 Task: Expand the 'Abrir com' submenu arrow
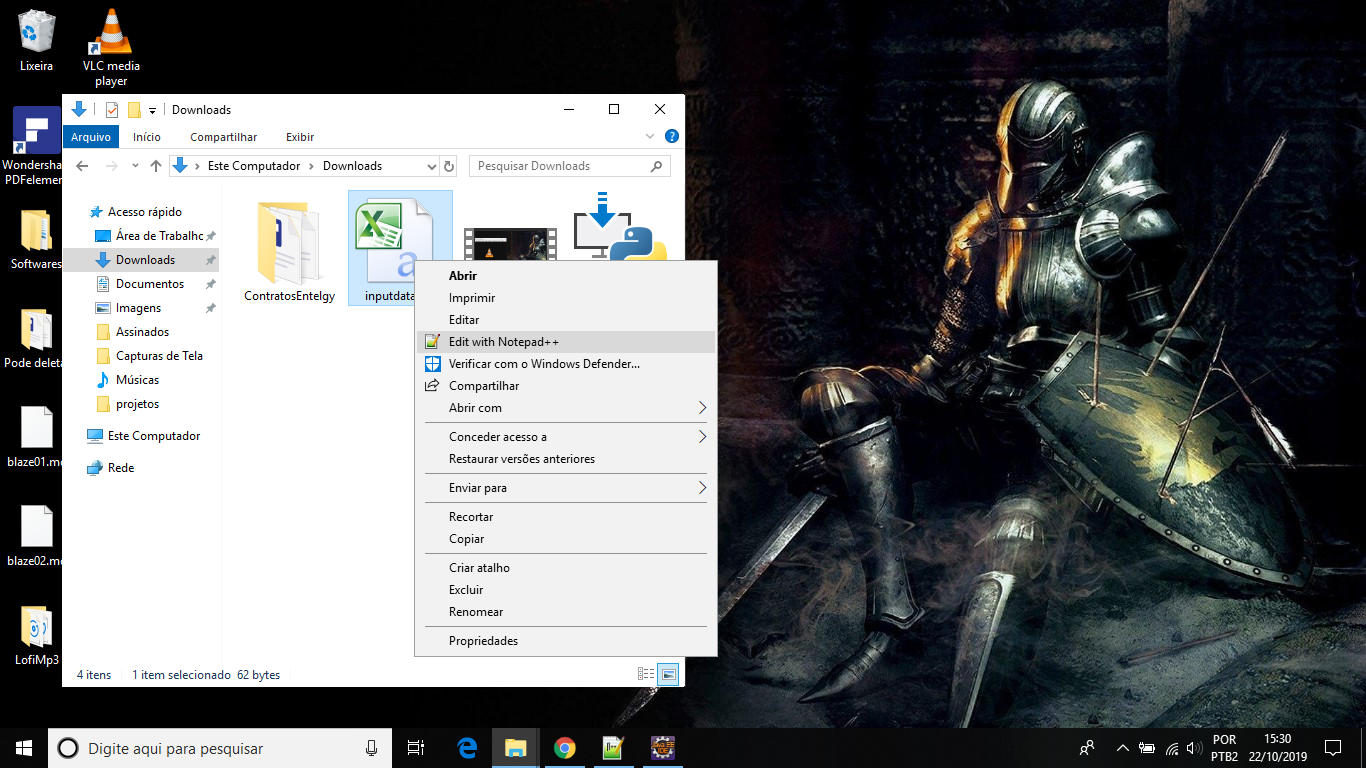pyautogui.click(x=703, y=408)
